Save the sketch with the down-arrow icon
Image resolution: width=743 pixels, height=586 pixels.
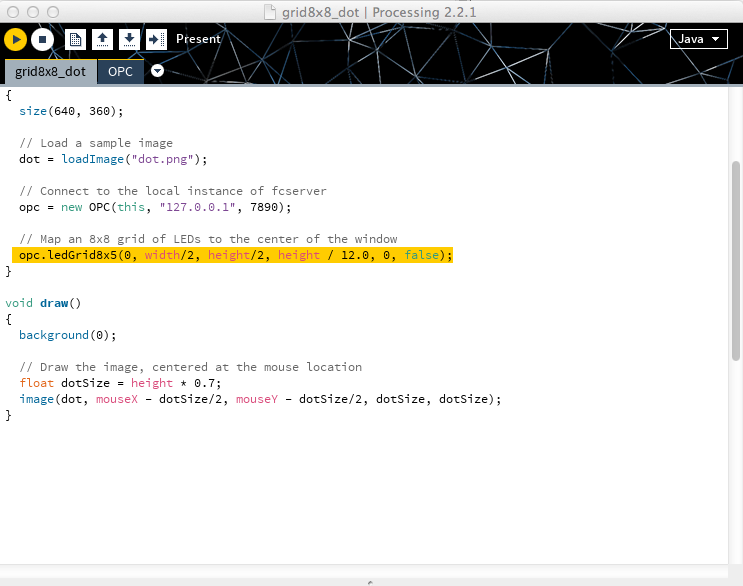(129, 39)
